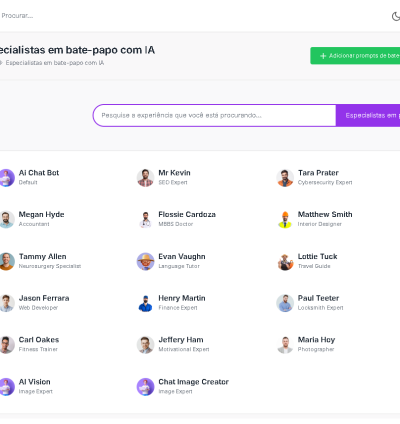The height and width of the screenshot is (424, 400).
Task: Click the Motivational Expert subtitle
Action: [x=184, y=349]
